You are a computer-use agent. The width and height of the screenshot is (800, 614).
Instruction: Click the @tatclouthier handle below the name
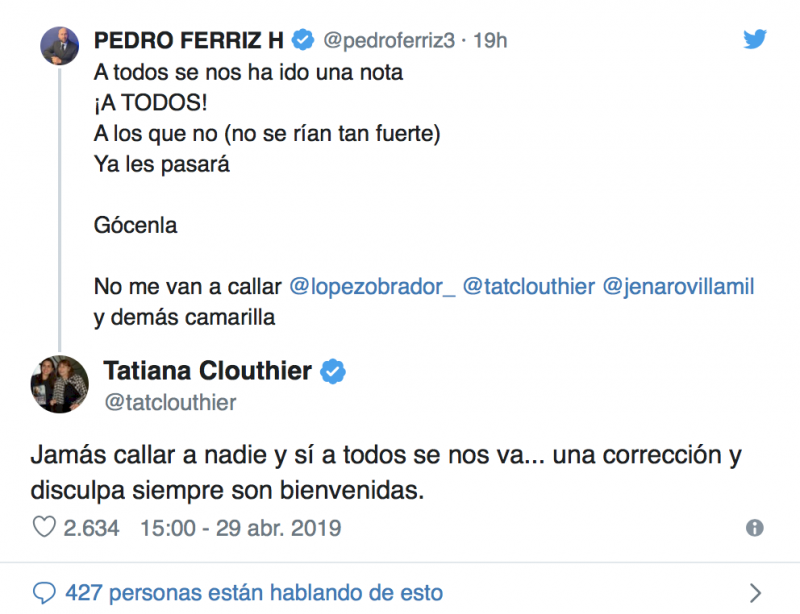click(170, 402)
